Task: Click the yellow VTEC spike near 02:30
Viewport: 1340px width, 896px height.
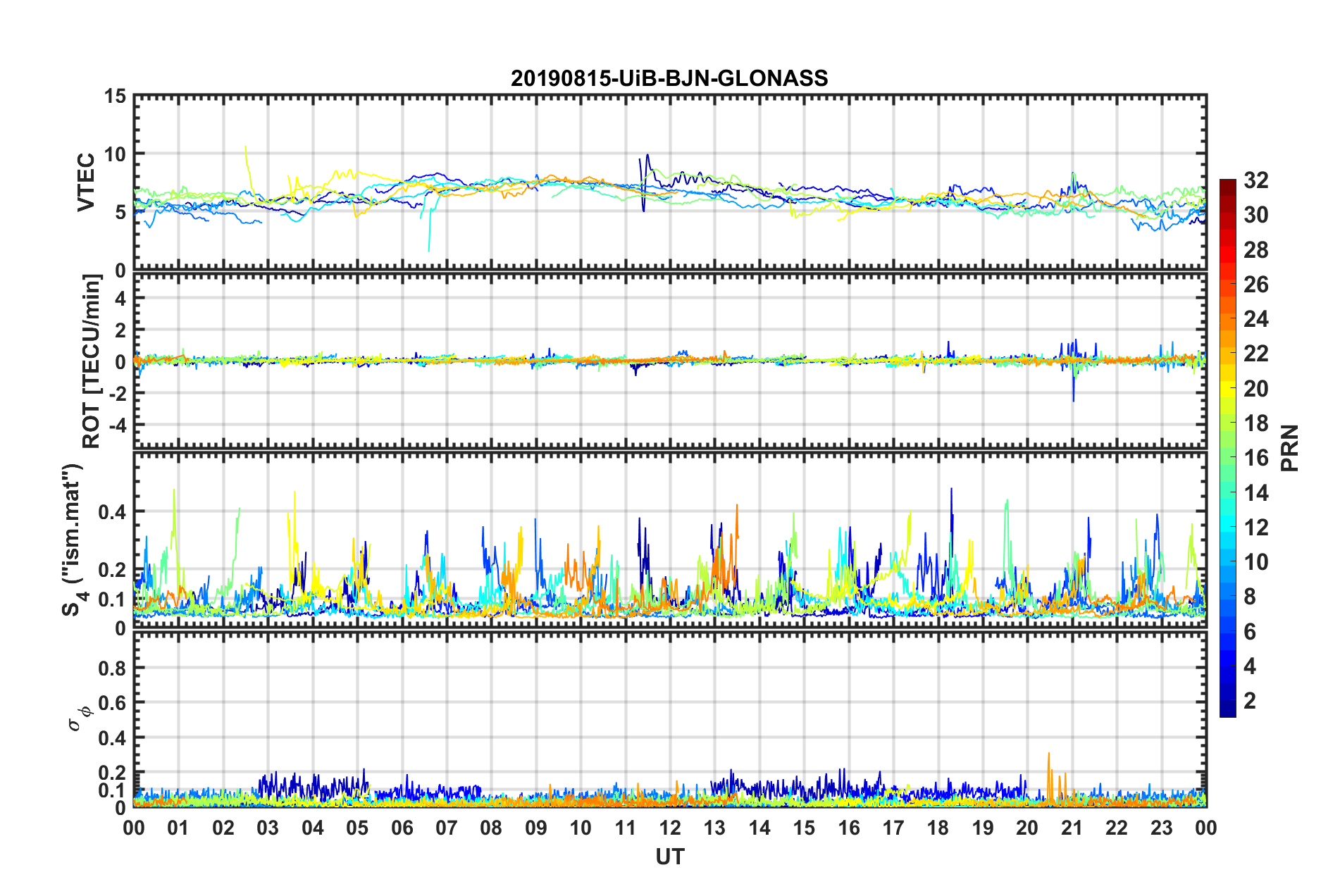Action: click(246, 162)
